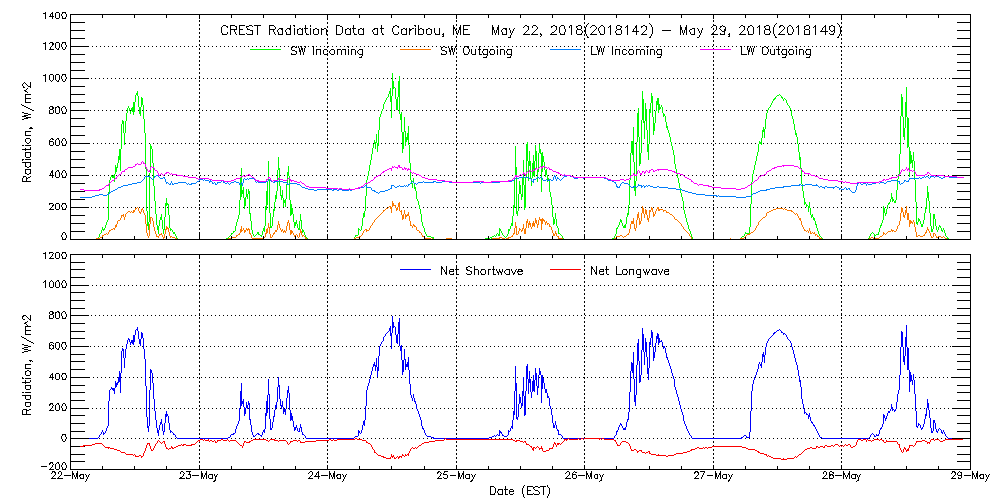The height and width of the screenshot is (500, 1000).
Task: Click the LW Incoming legend entry
Action: pos(626,51)
